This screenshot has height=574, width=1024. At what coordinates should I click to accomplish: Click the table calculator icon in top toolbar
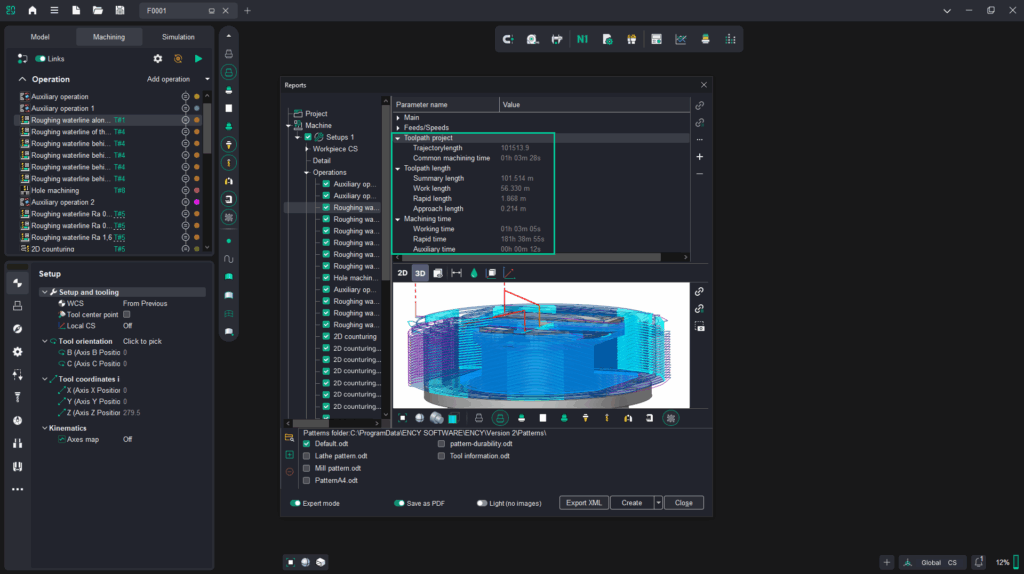click(x=656, y=39)
